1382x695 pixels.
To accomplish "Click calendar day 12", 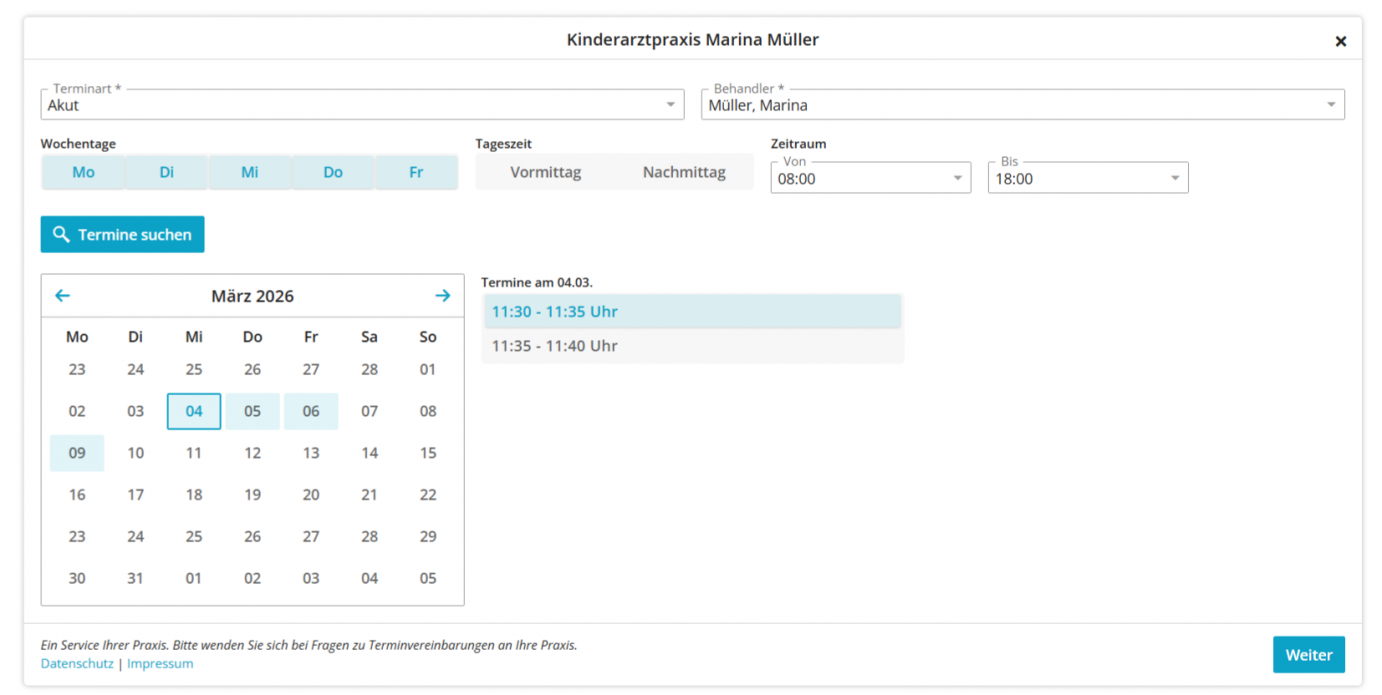I will point(252,453).
